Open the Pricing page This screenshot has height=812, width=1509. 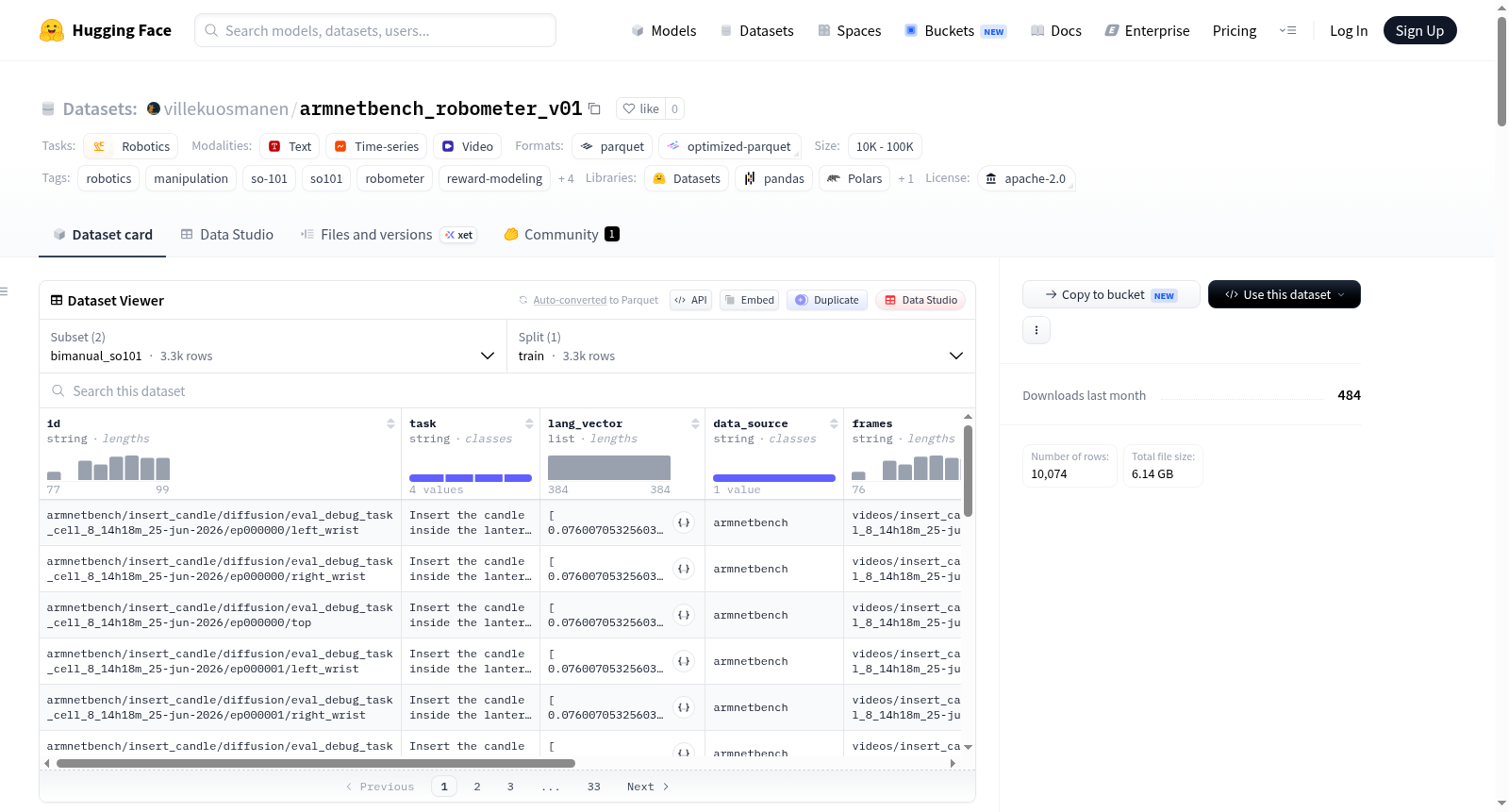(1235, 30)
